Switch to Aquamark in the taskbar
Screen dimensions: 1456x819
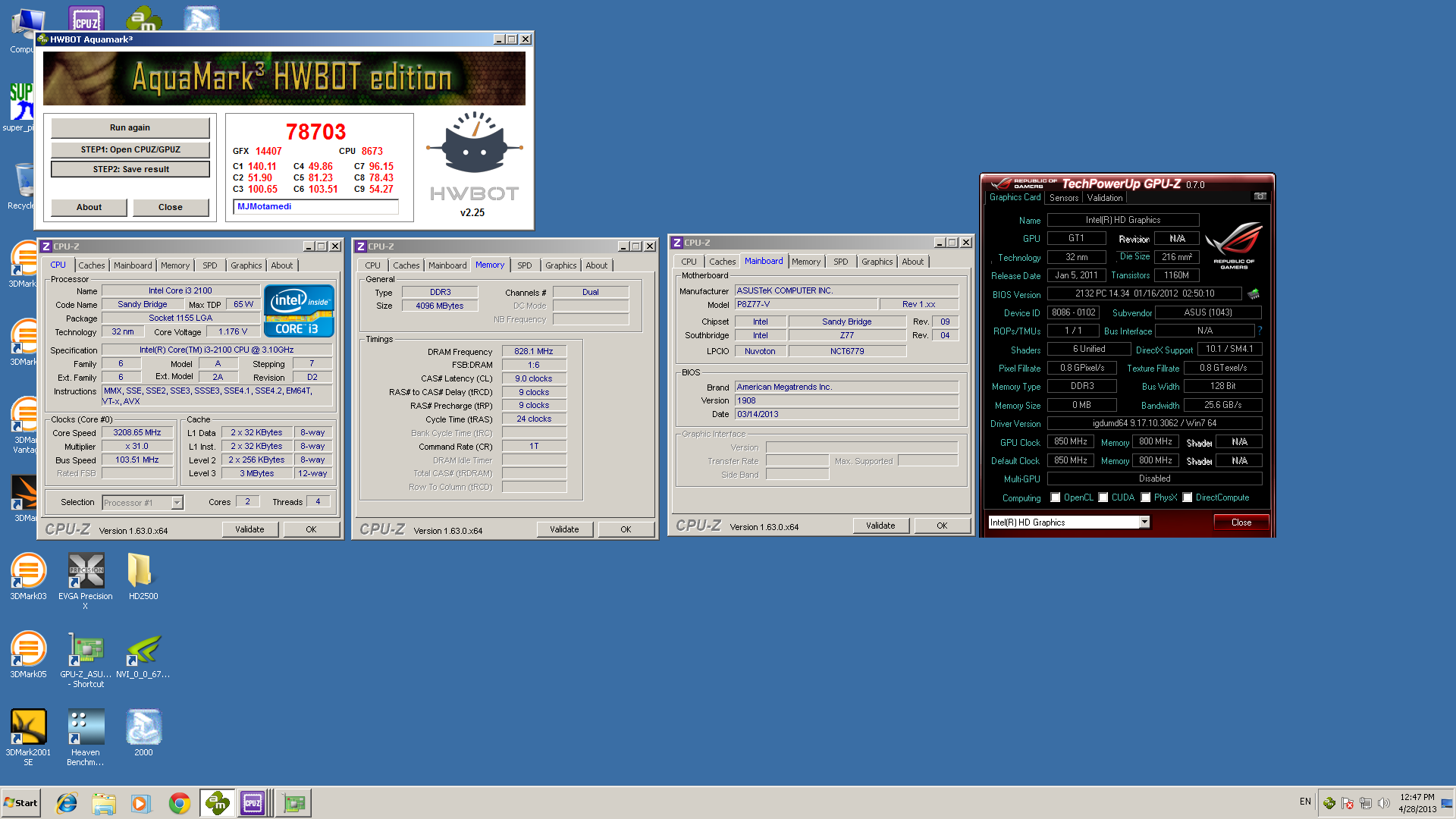click(217, 803)
